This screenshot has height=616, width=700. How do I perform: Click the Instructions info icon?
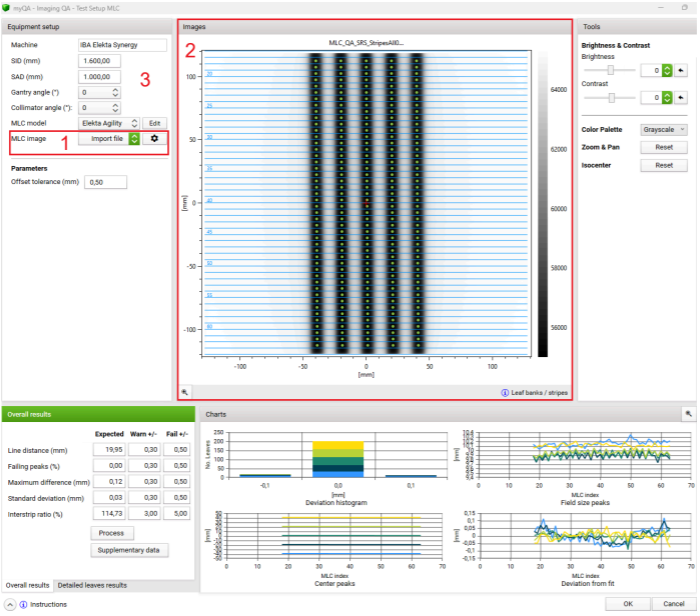coord(24,605)
